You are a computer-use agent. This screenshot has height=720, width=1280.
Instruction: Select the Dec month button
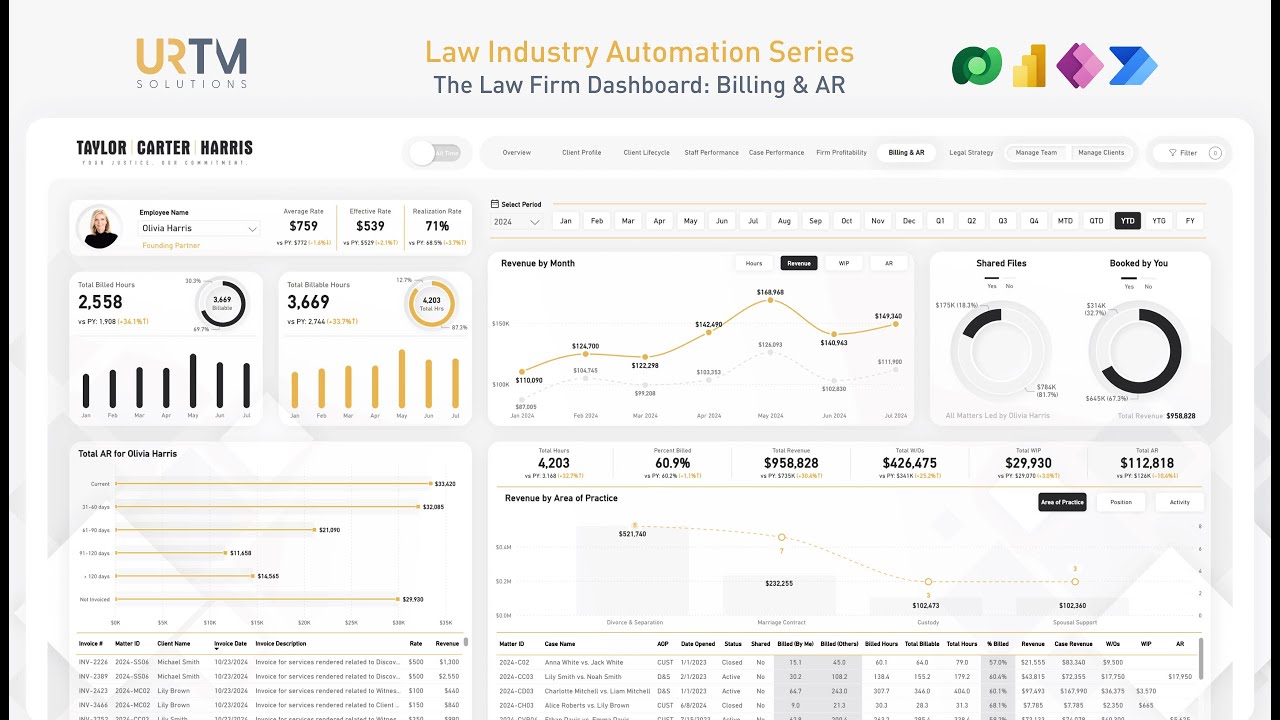click(909, 221)
